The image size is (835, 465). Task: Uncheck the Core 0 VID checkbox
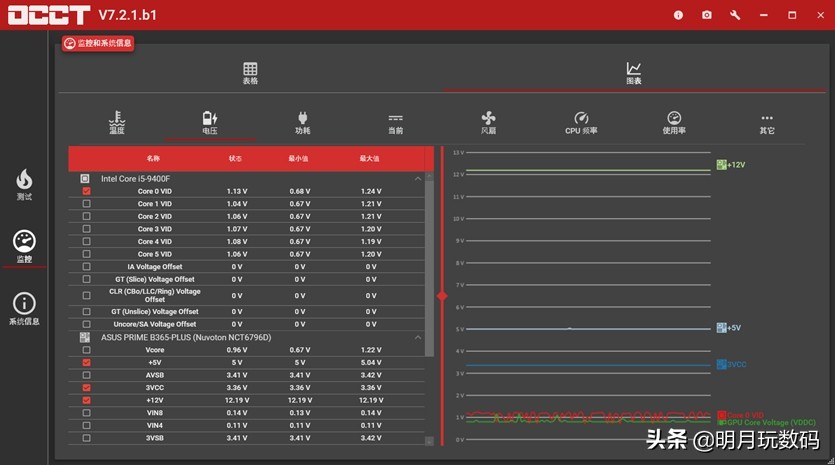click(86, 191)
